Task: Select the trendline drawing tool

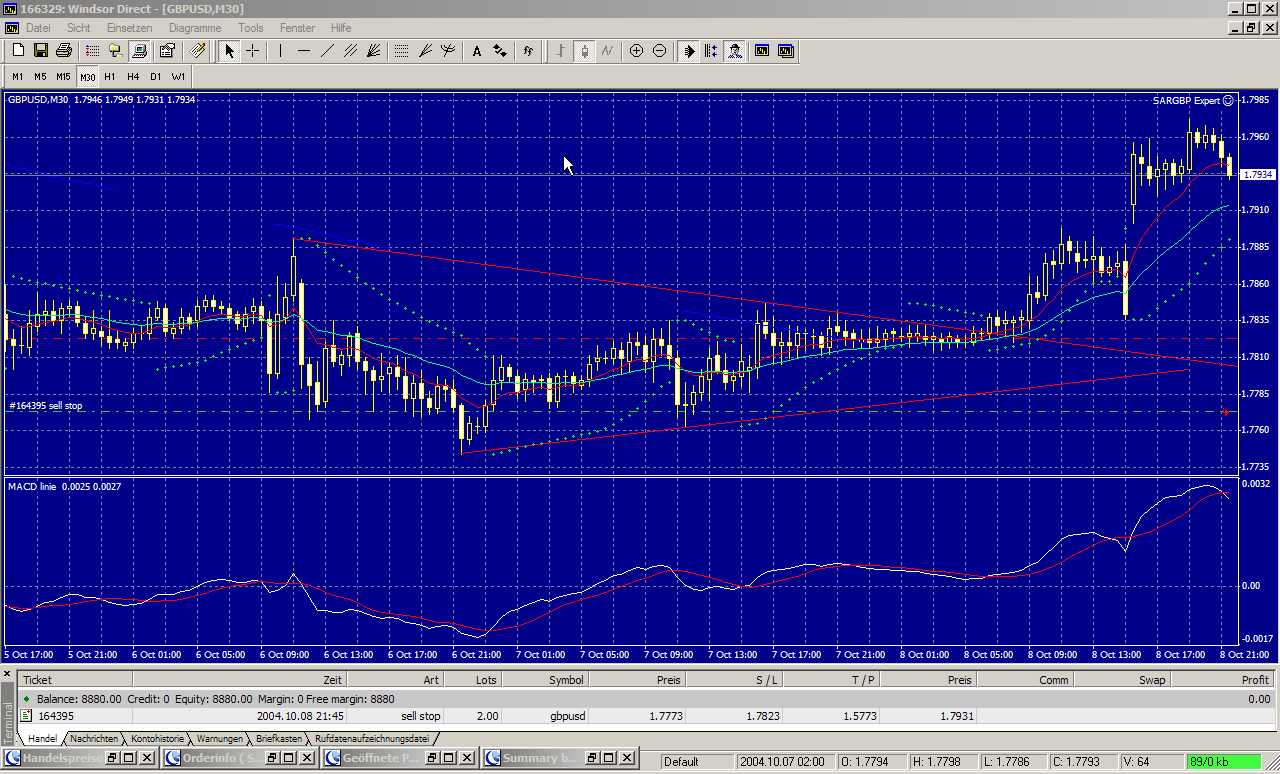Action: click(x=327, y=51)
